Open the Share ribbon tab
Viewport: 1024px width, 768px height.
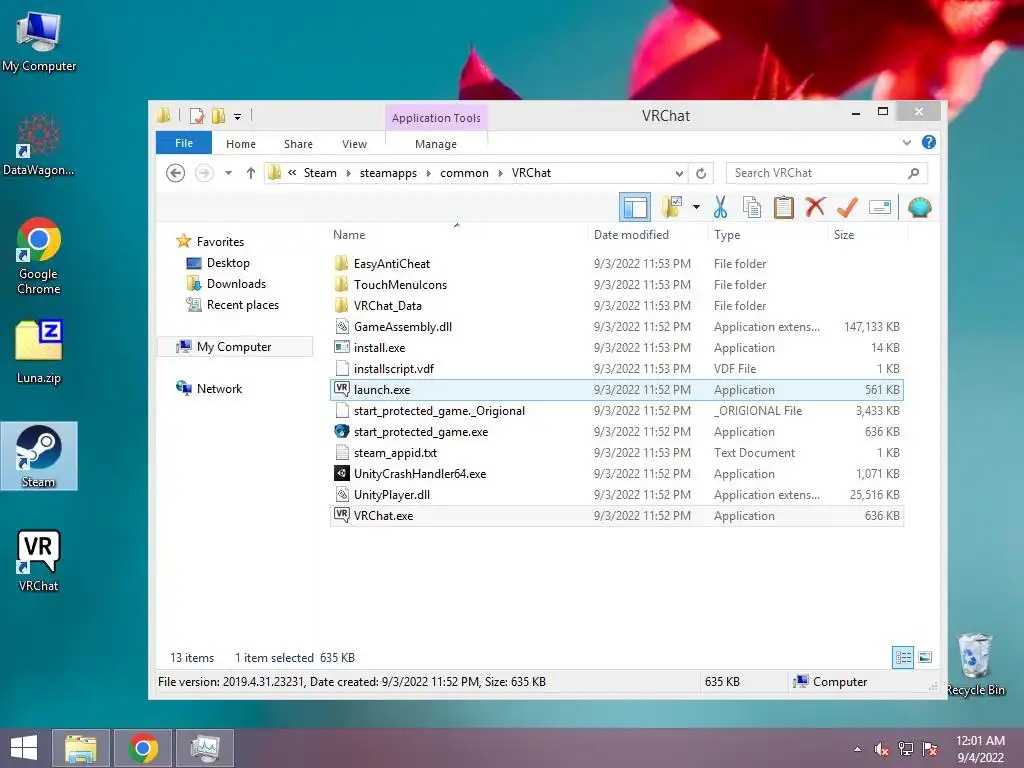click(298, 144)
